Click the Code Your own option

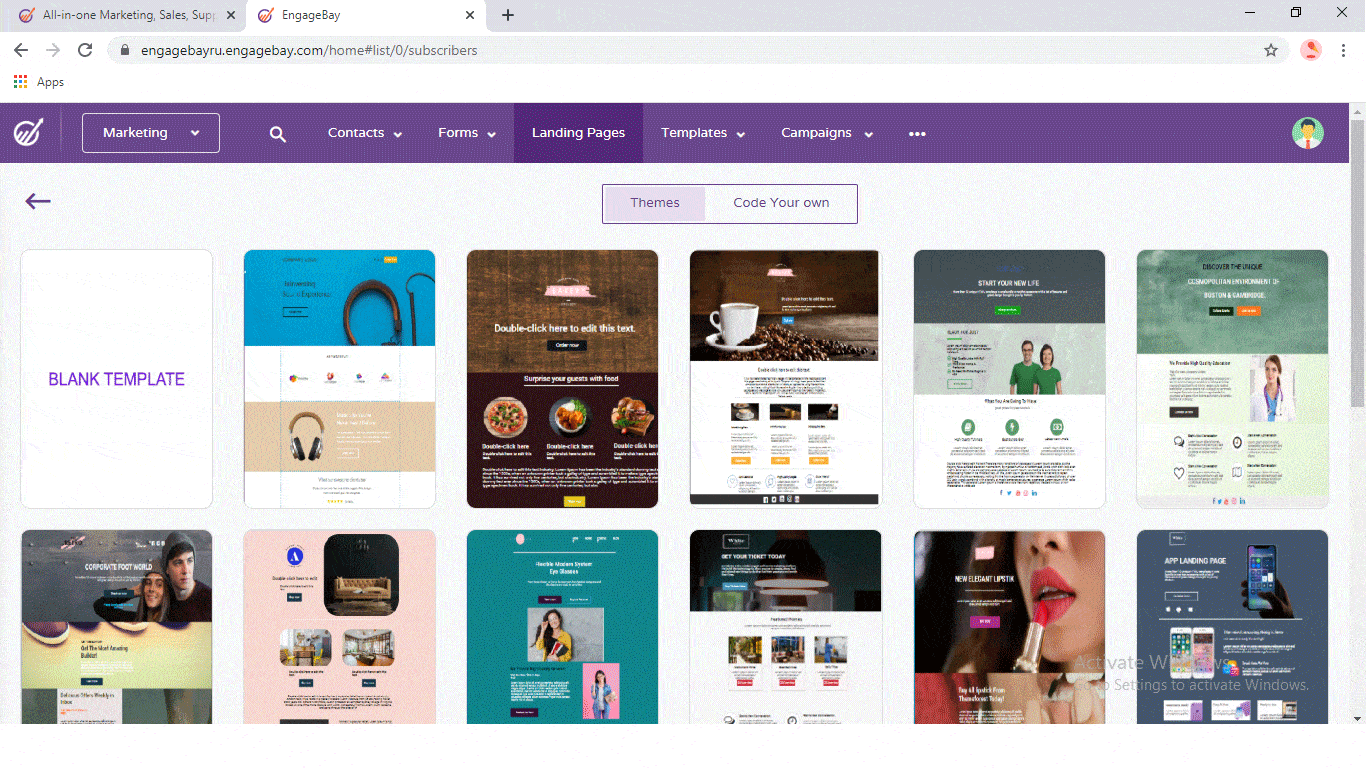(x=781, y=203)
